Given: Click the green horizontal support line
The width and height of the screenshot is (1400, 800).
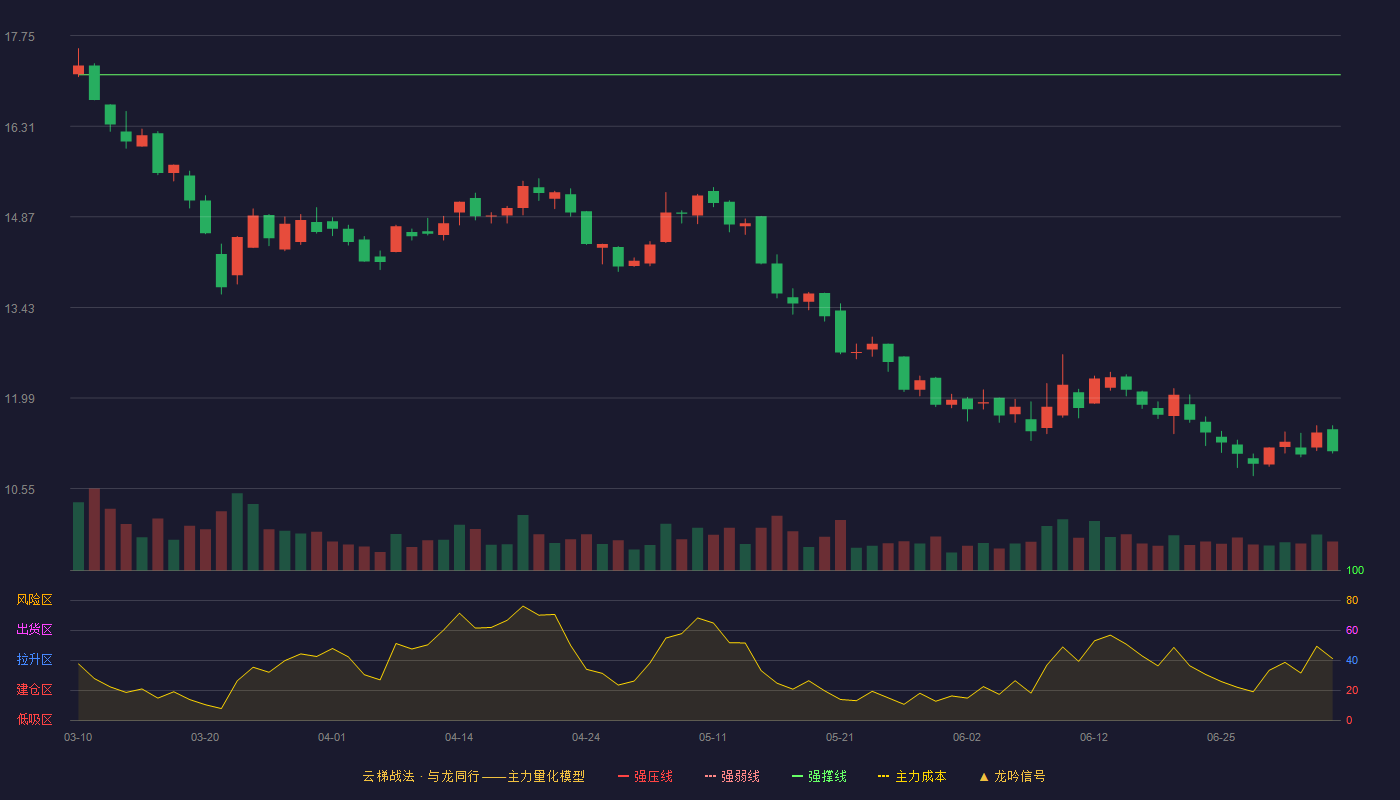Looking at the screenshot, I should [708, 75].
